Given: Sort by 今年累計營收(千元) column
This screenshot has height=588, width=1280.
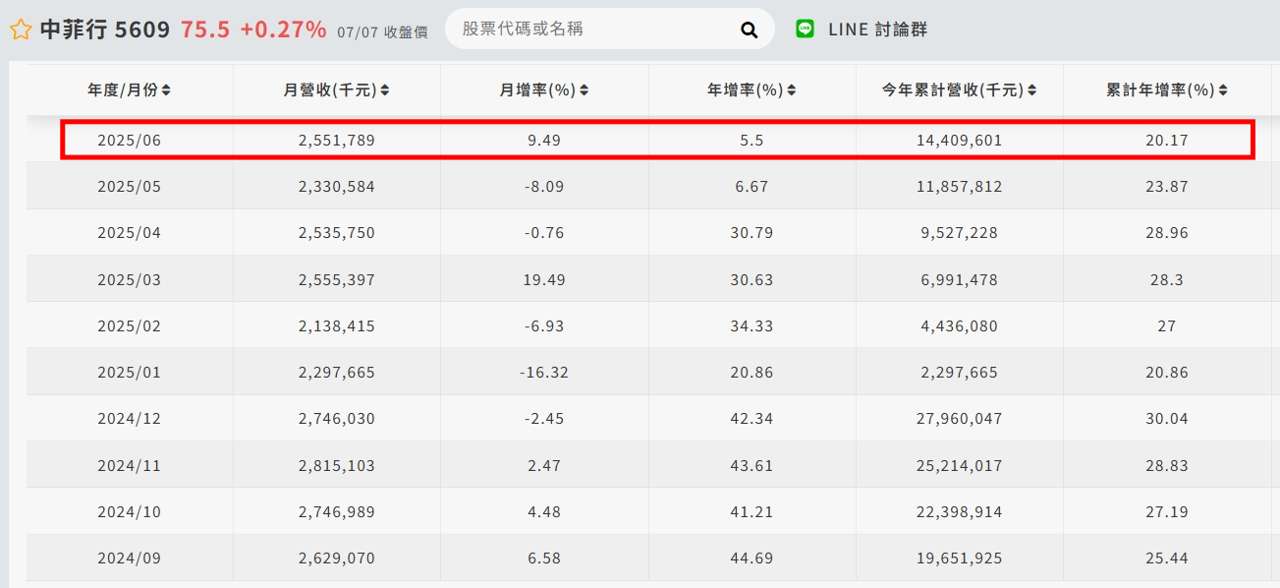Looking at the screenshot, I should point(959,90).
